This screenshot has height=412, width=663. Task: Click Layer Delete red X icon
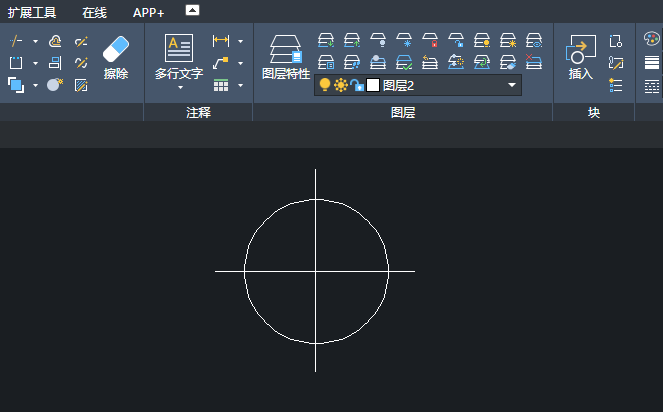534,62
